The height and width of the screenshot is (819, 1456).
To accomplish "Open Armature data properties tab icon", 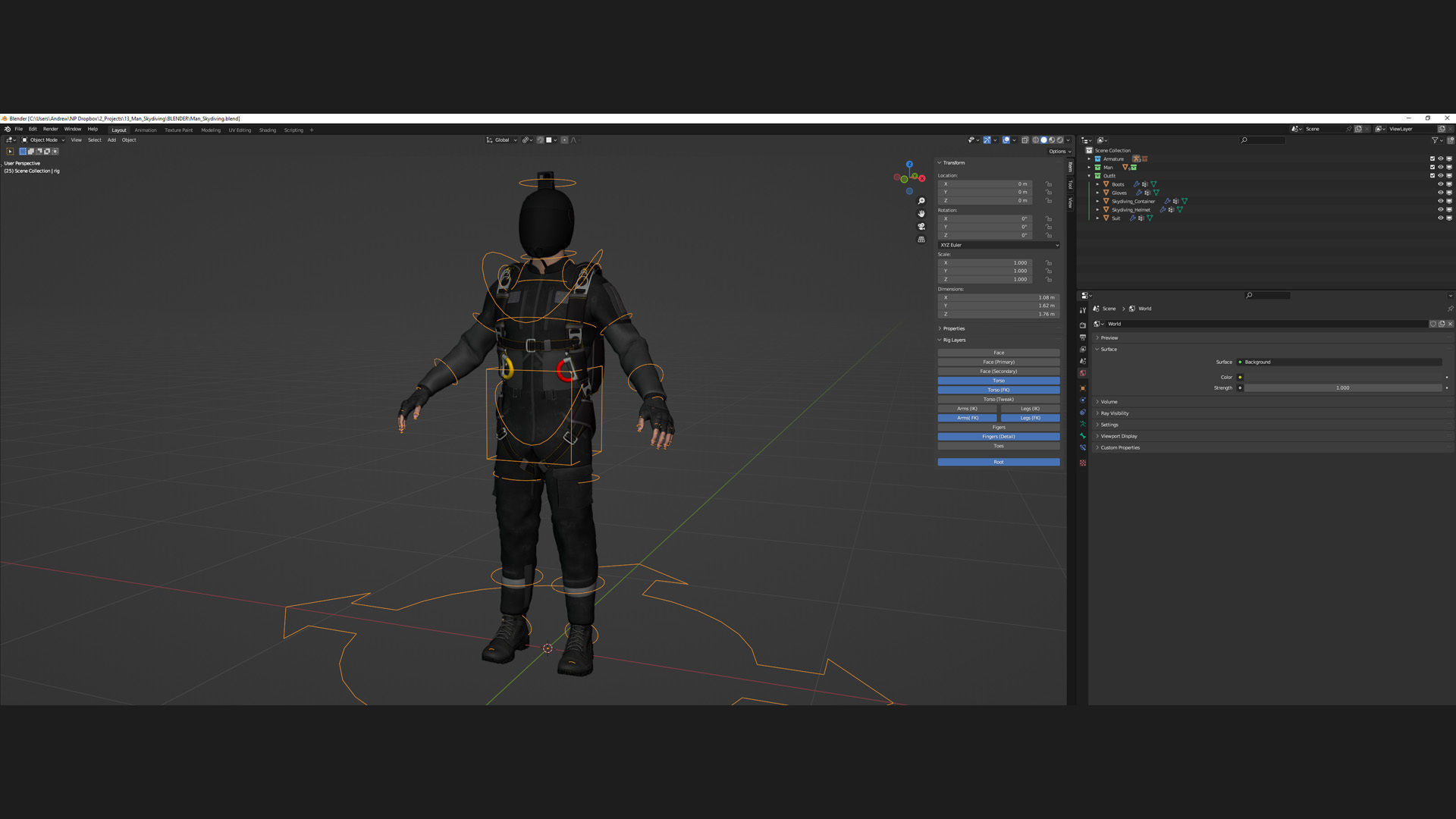I will pyautogui.click(x=1083, y=424).
